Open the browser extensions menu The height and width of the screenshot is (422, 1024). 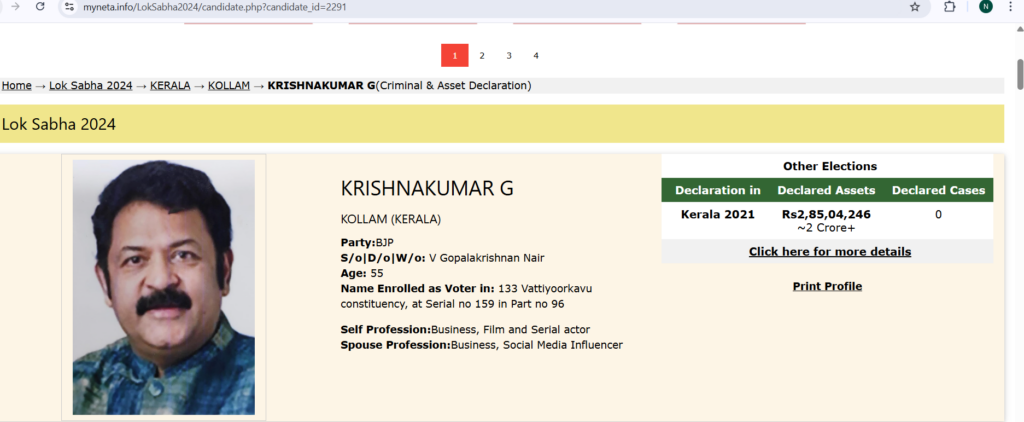point(950,7)
